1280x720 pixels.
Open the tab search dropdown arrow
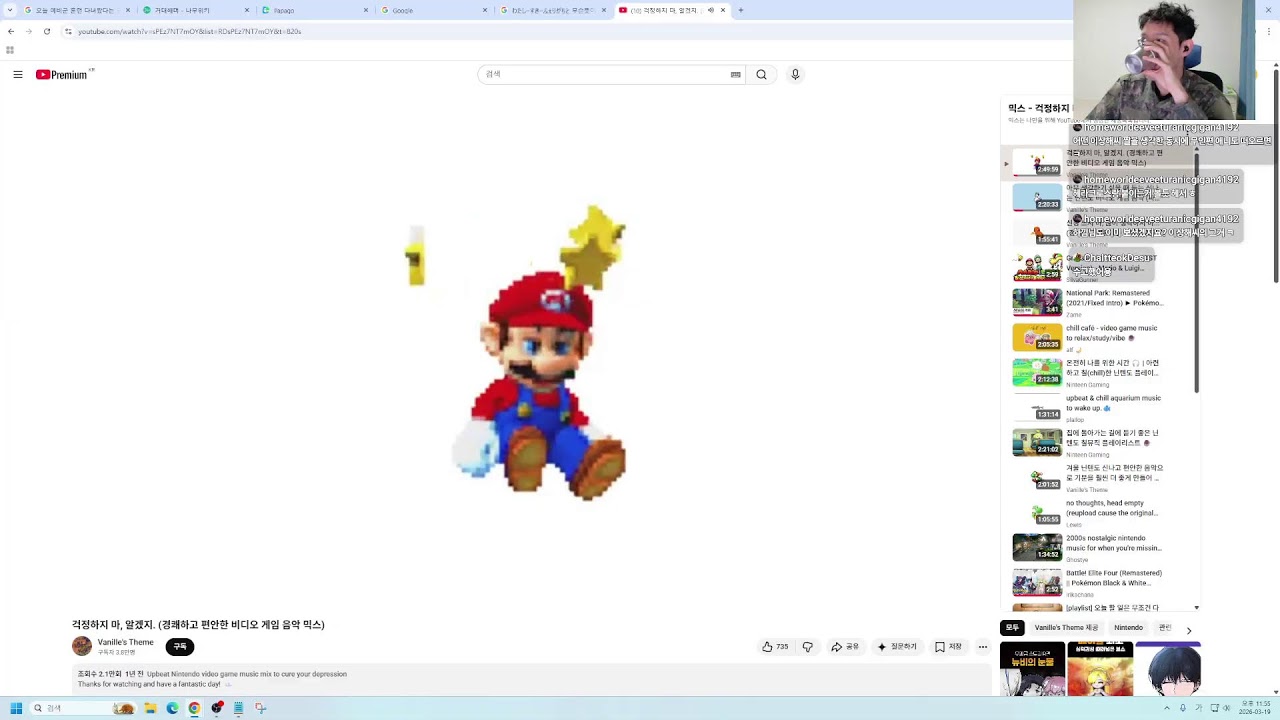(8, 10)
